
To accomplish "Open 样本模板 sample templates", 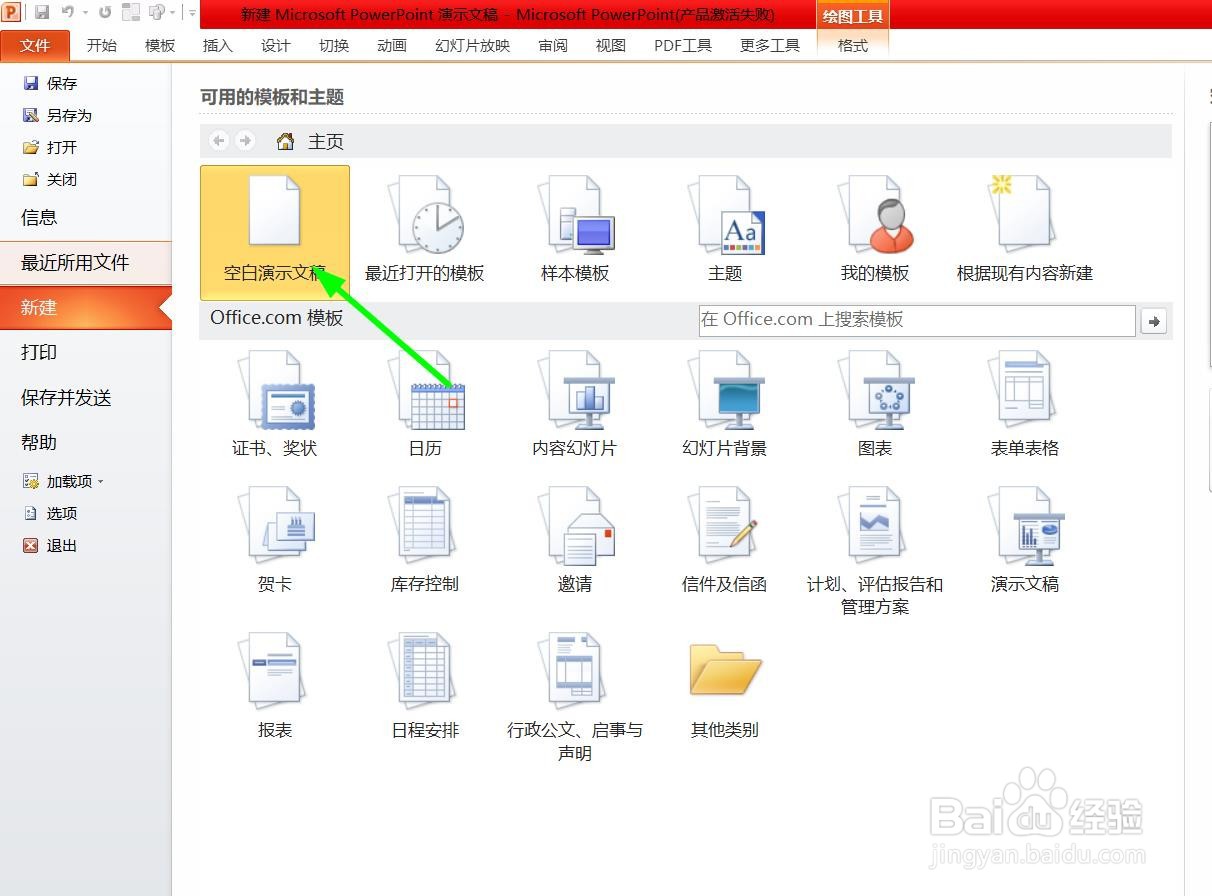I will (575, 232).
